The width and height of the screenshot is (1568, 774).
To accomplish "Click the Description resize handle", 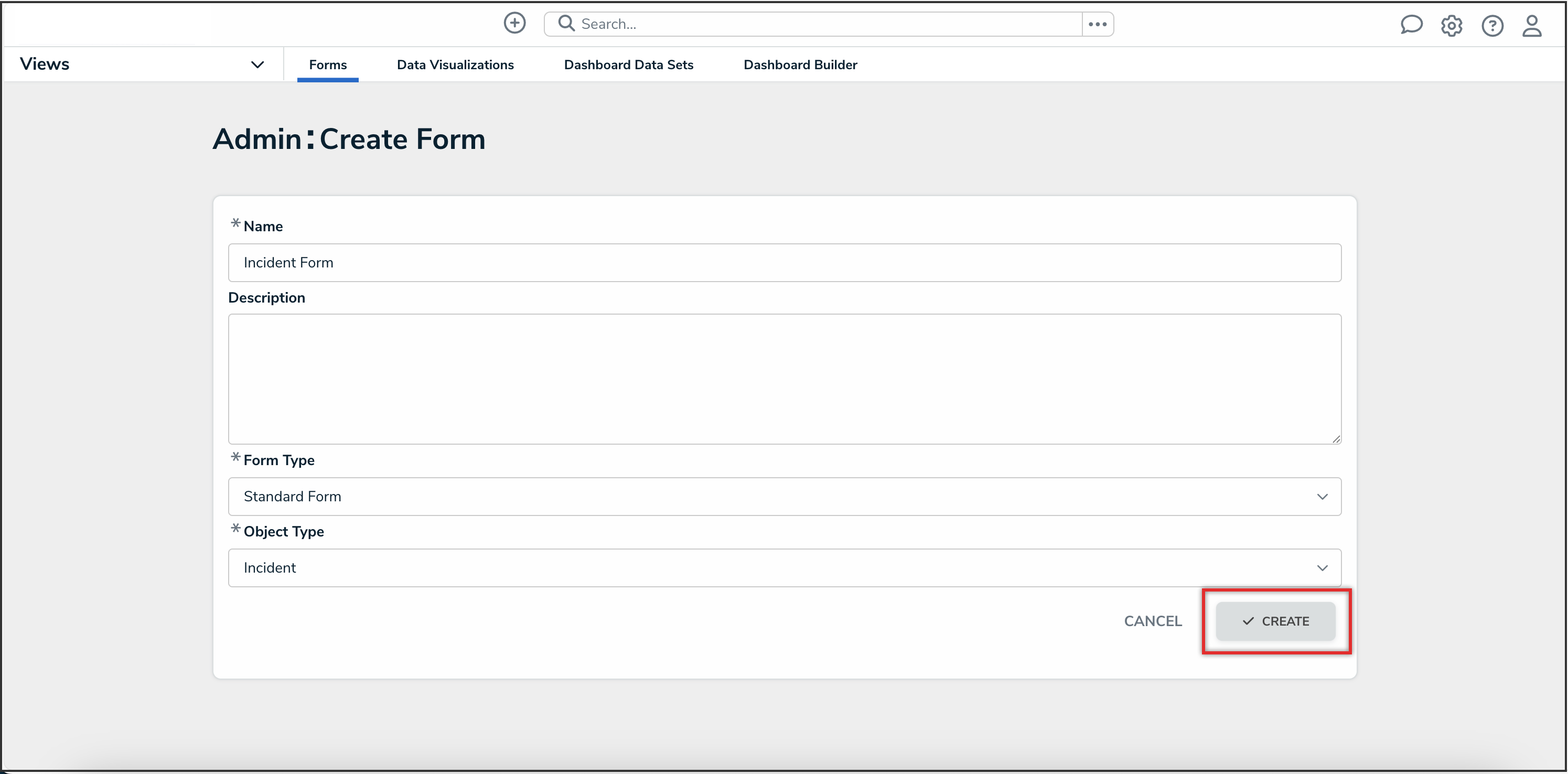I will pyautogui.click(x=1336, y=439).
